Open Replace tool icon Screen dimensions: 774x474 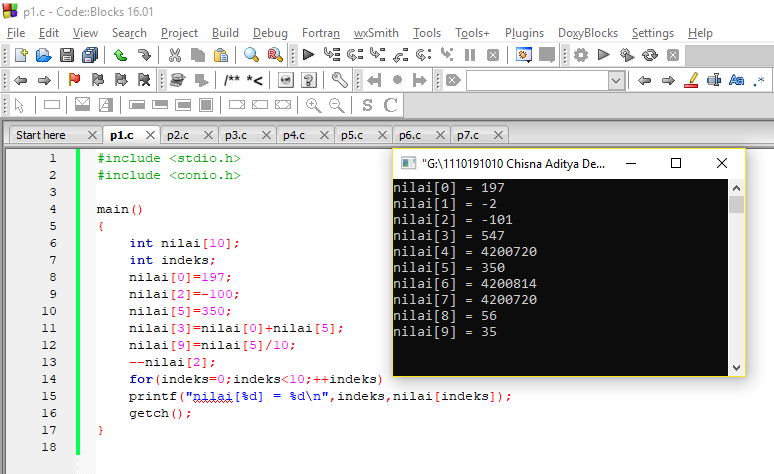(x=275, y=55)
